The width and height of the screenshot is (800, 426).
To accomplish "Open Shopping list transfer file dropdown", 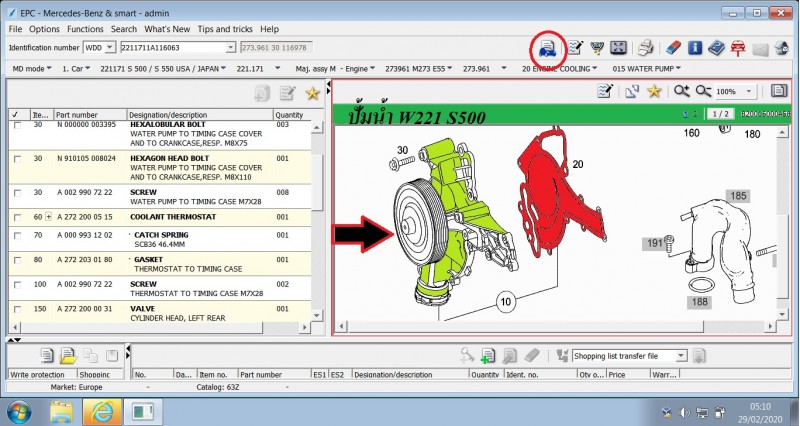I will (681, 356).
